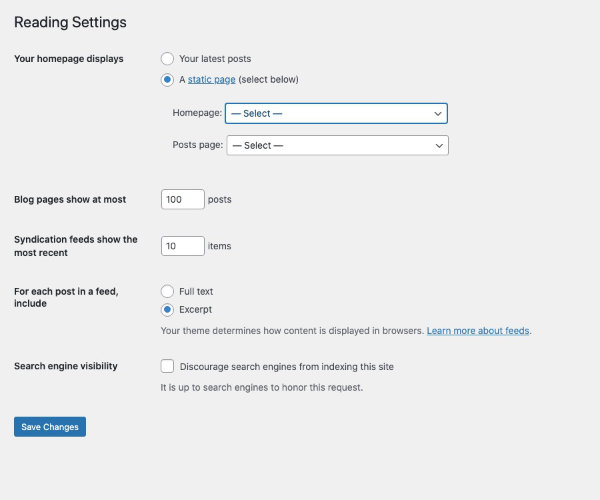This screenshot has width=600, height=500.
Task: Open the "static page" hyperlink
Action: point(211,80)
